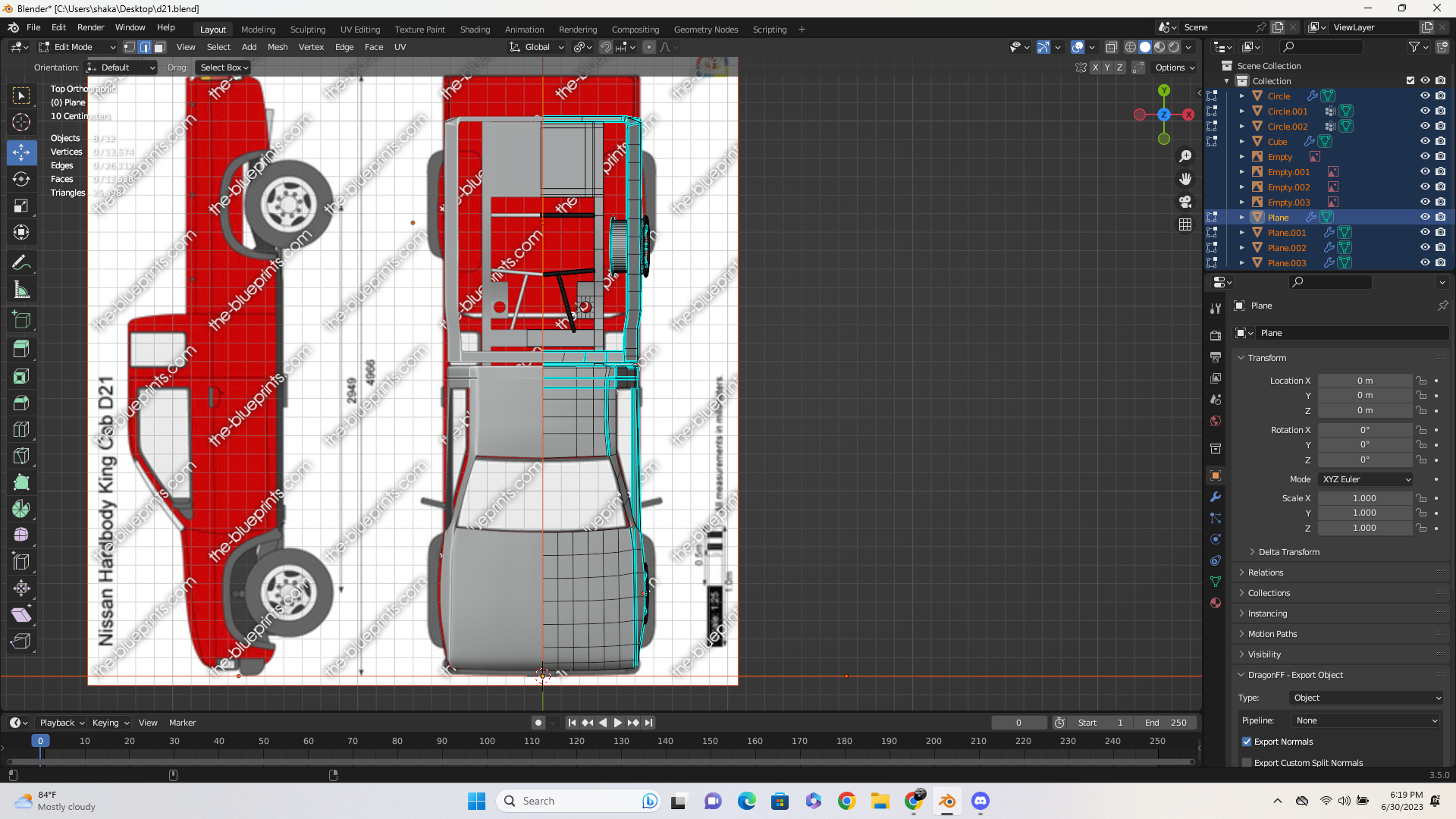Select the Rotate tool
The height and width of the screenshot is (819, 1456).
click(21, 179)
